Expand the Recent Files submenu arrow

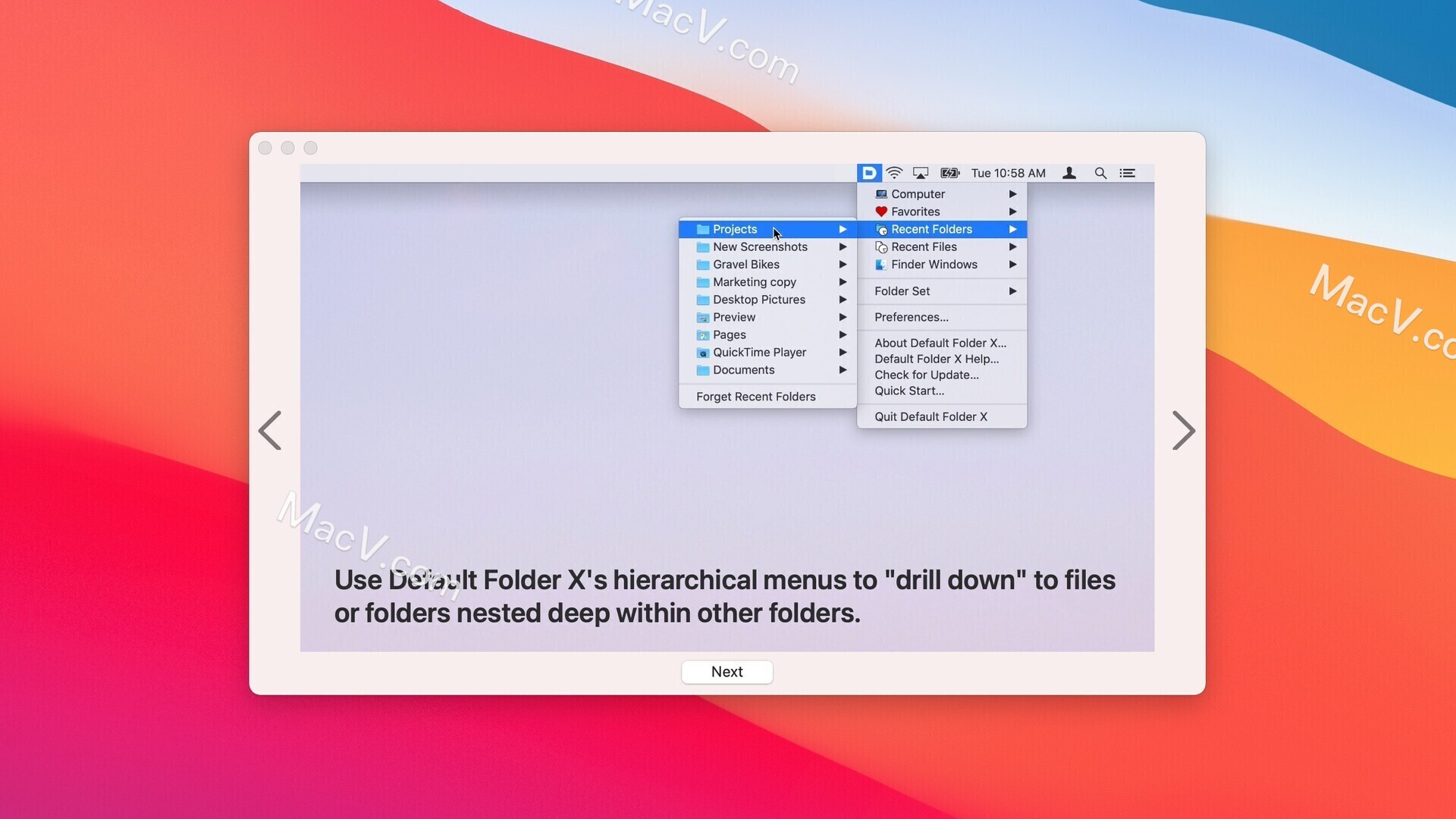click(1012, 247)
